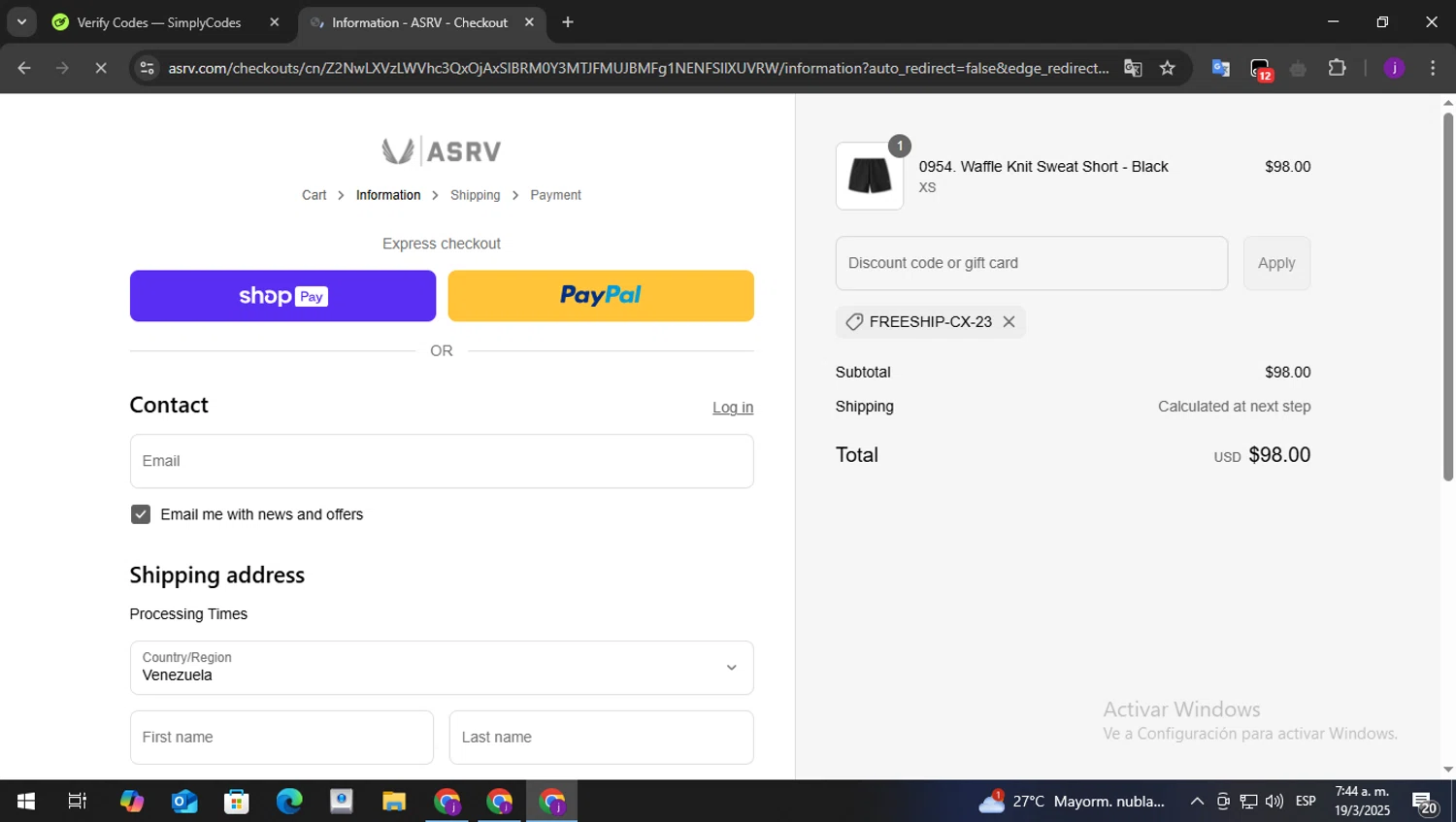Stop loading the page

101,68
